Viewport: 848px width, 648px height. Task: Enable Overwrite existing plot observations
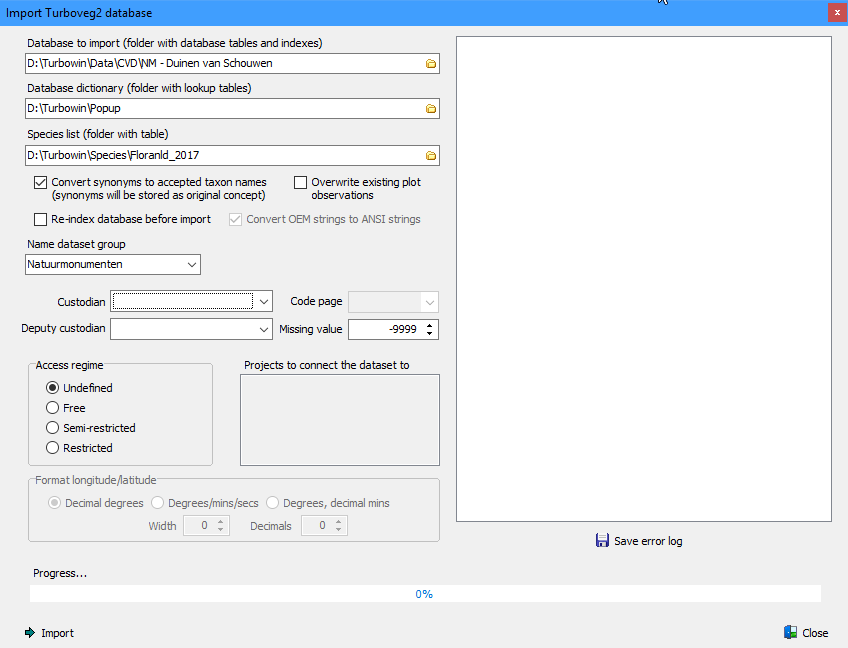(301, 183)
